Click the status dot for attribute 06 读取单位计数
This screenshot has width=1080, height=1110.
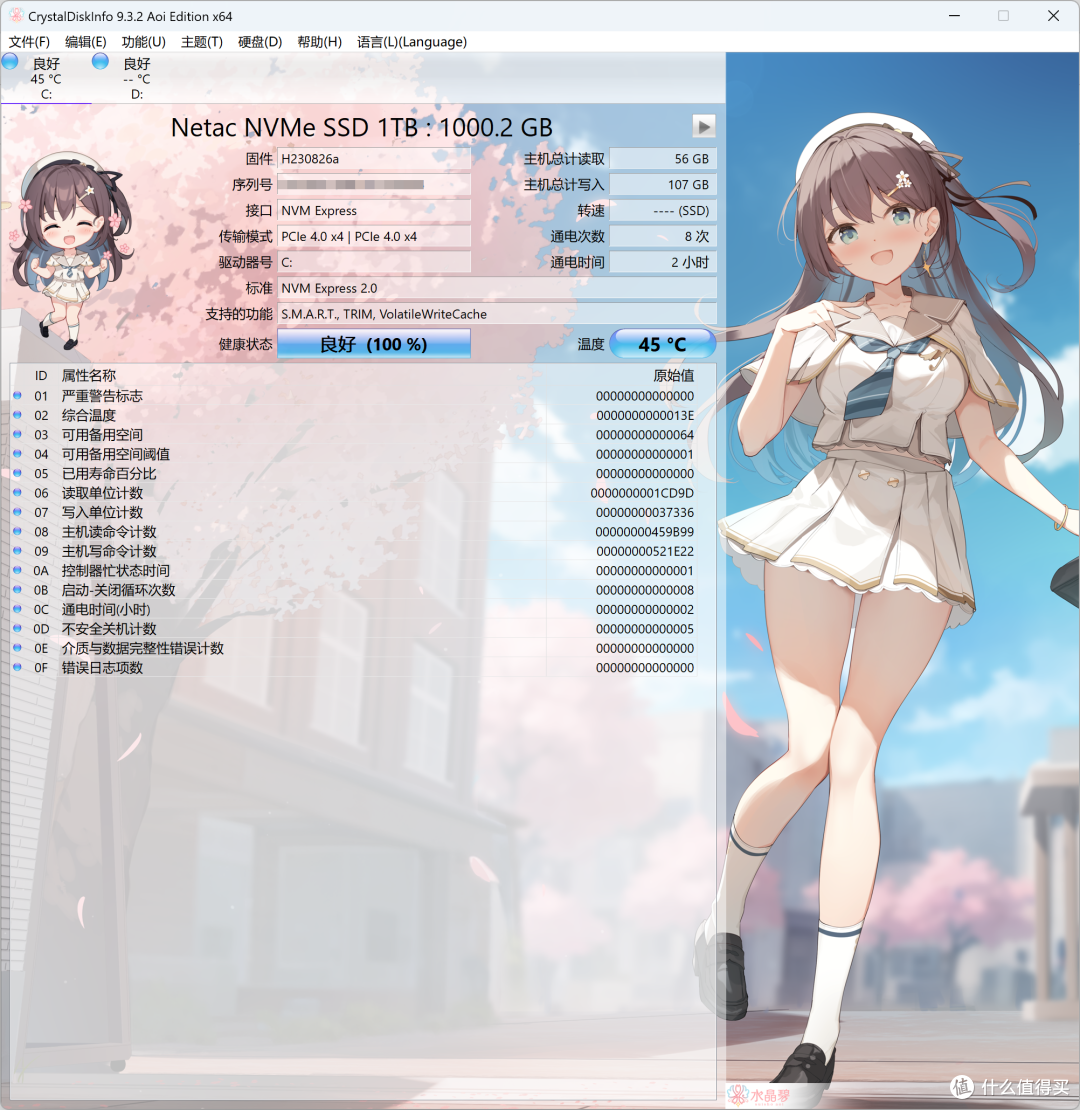[18, 492]
